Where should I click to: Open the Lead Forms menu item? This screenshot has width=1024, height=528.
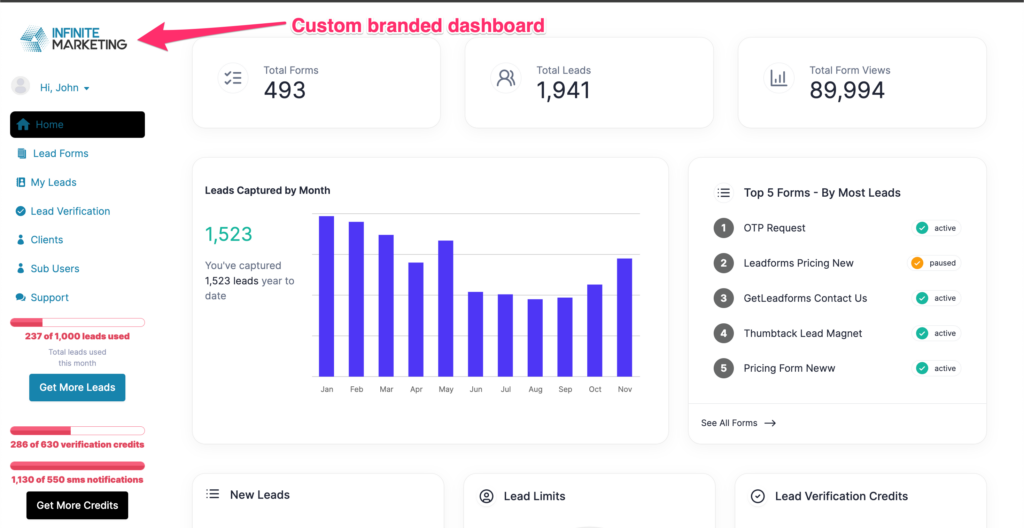[x=60, y=154]
